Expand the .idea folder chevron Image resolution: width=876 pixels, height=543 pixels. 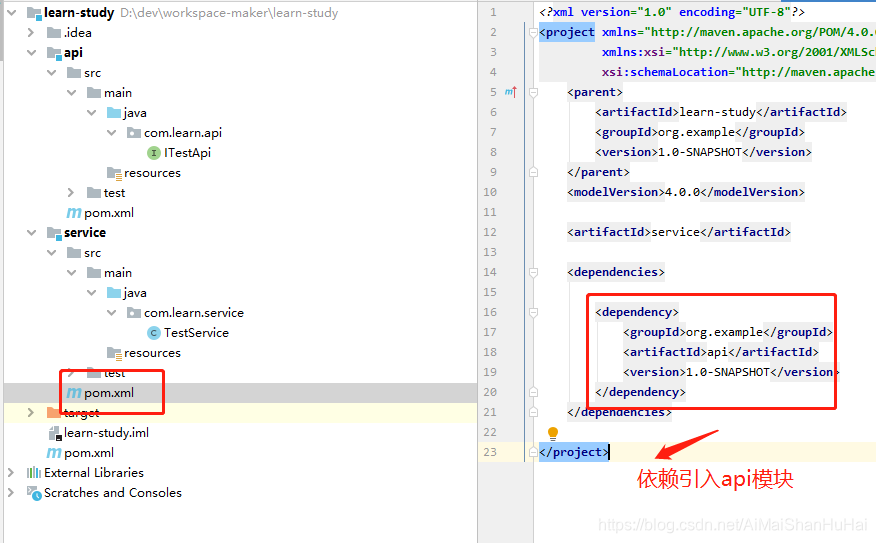pyautogui.click(x=31, y=32)
